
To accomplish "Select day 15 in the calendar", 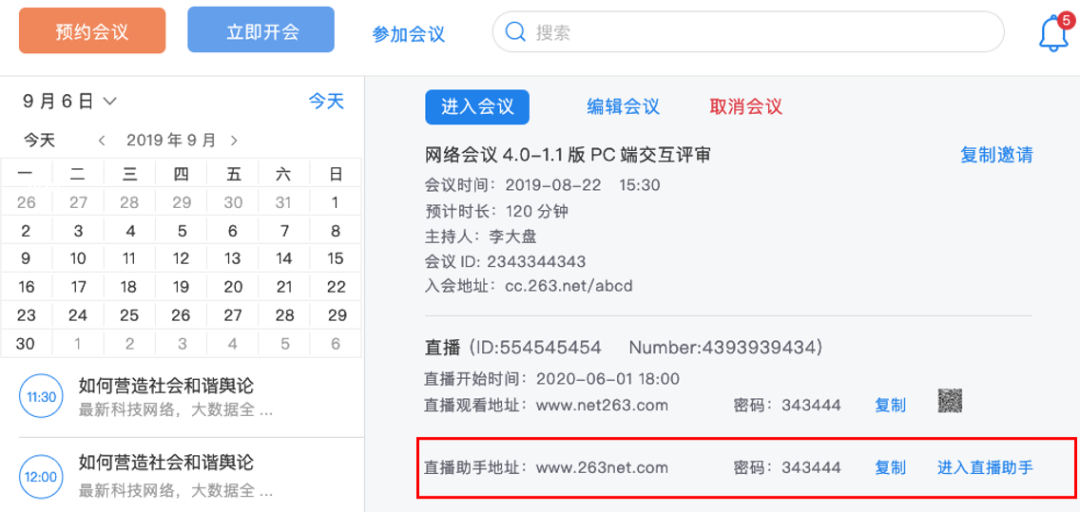I will tap(336, 258).
